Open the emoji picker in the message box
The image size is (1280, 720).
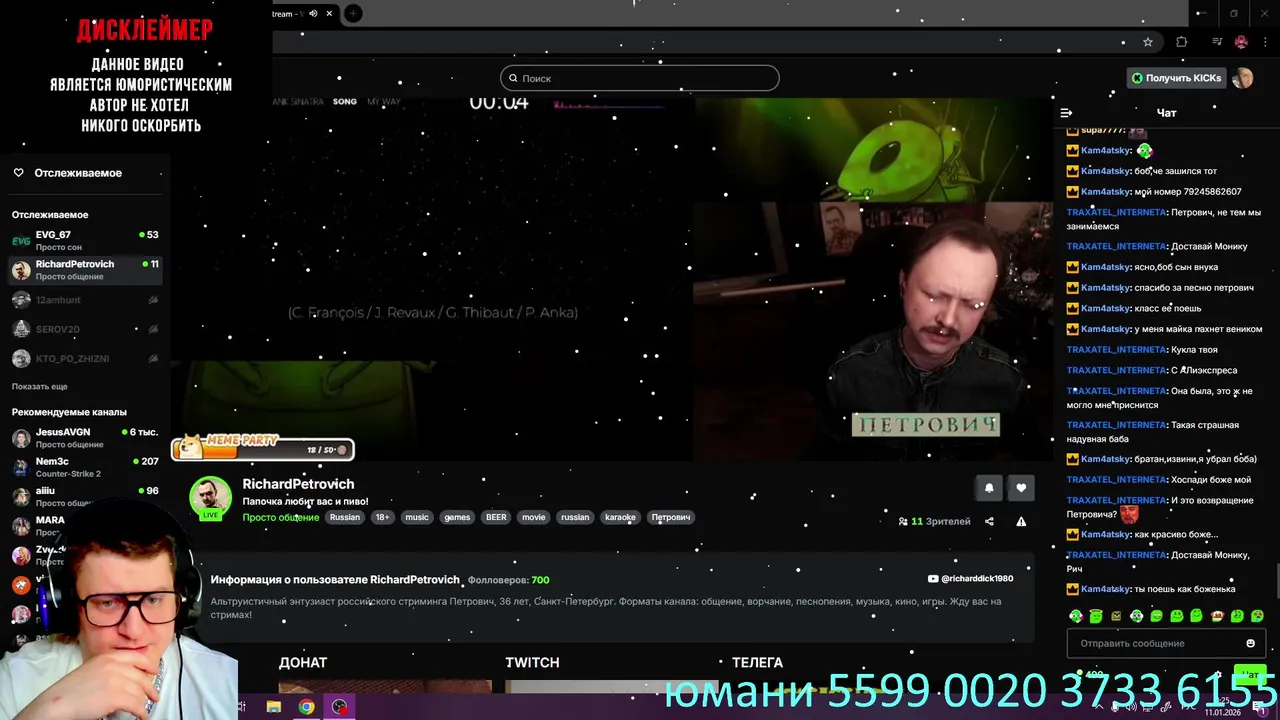click(x=1250, y=643)
